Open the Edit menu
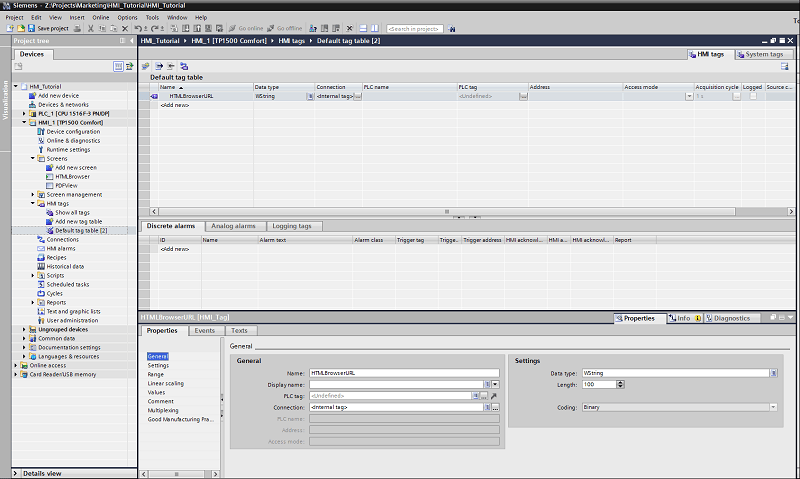The height and width of the screenshot is (479, 800). [x=36, y=17]
